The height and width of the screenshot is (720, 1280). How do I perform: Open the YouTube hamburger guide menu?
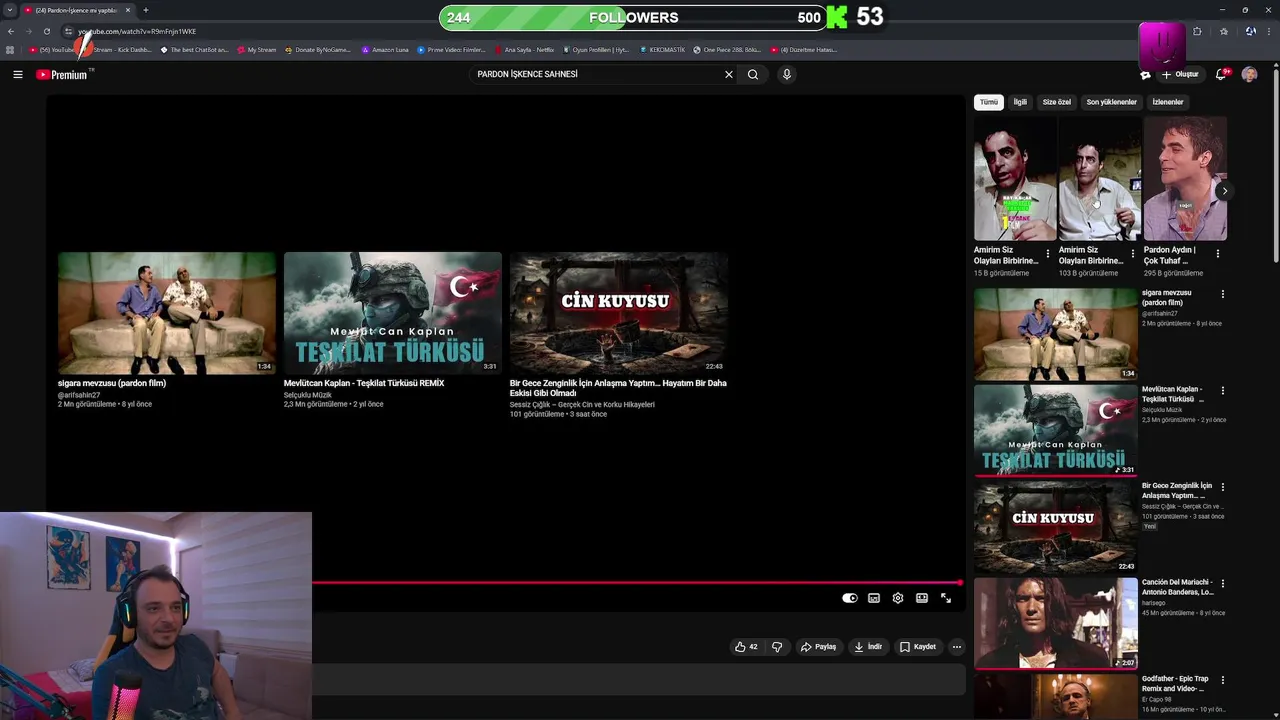[x=17, y=74]
